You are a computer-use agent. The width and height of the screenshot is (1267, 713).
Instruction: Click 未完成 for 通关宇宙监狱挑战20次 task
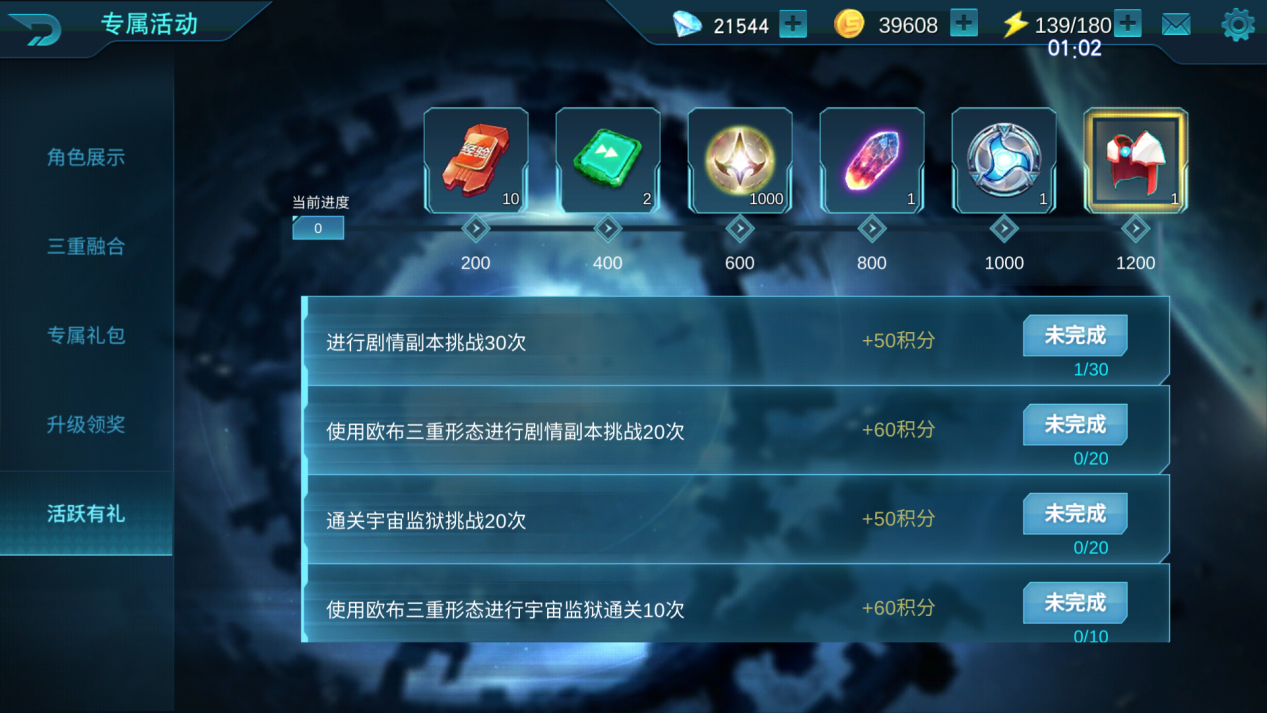[1075, 514]
